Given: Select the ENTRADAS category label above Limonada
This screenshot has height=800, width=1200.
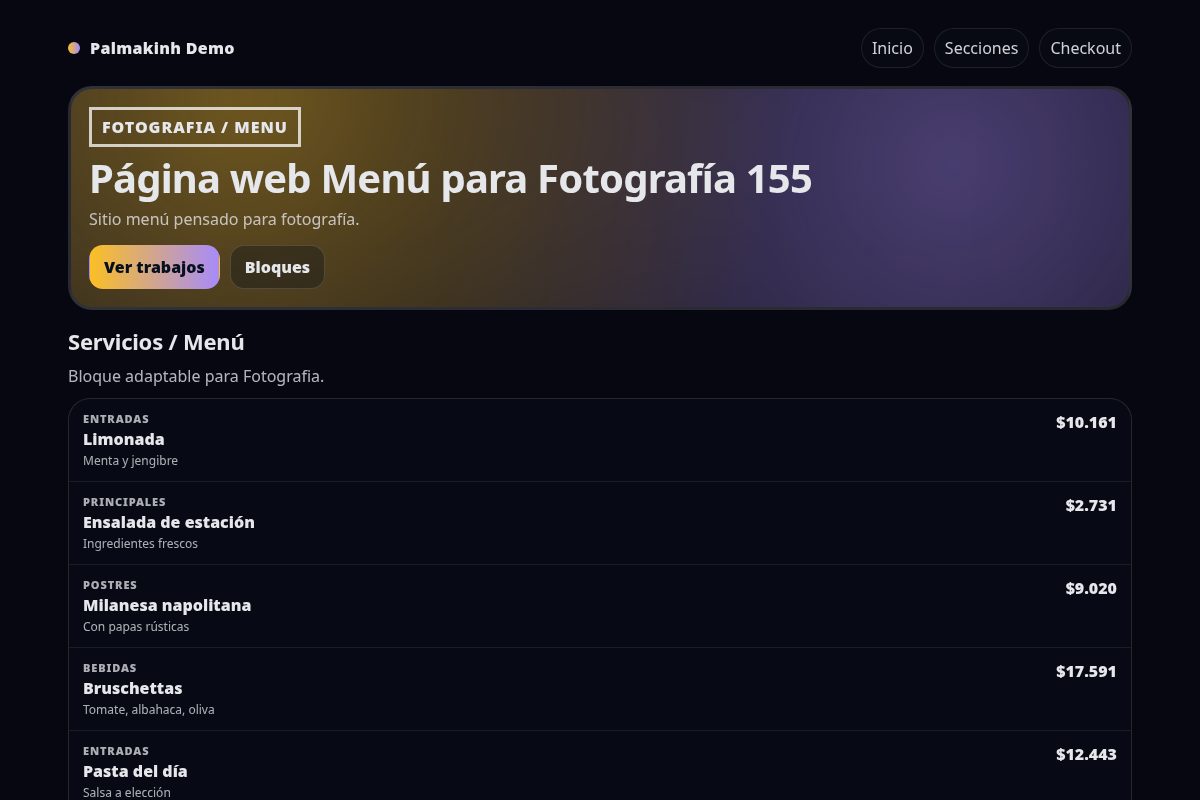Looking at the screenshot, I should pos(116,419).
